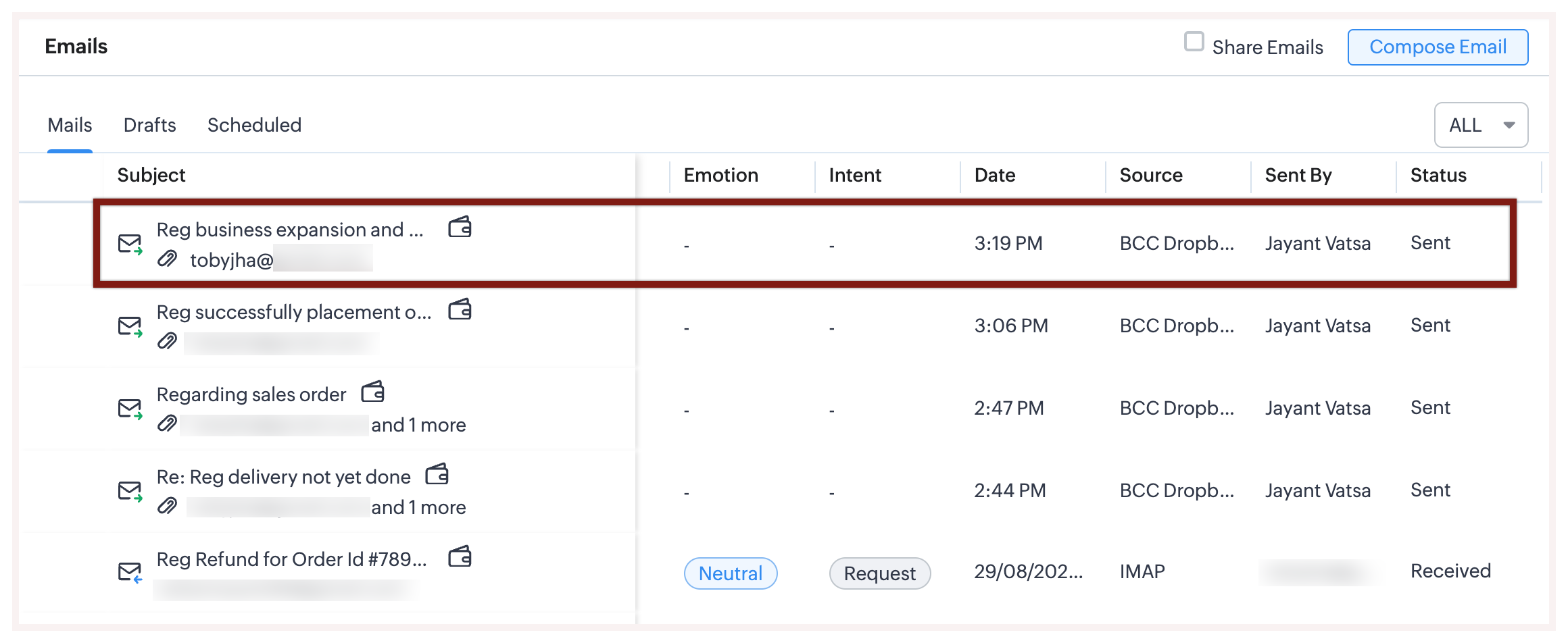Click sent mail icon for business expansion email
This screenshot has height=643, width=1568.
tap(130, 244)
